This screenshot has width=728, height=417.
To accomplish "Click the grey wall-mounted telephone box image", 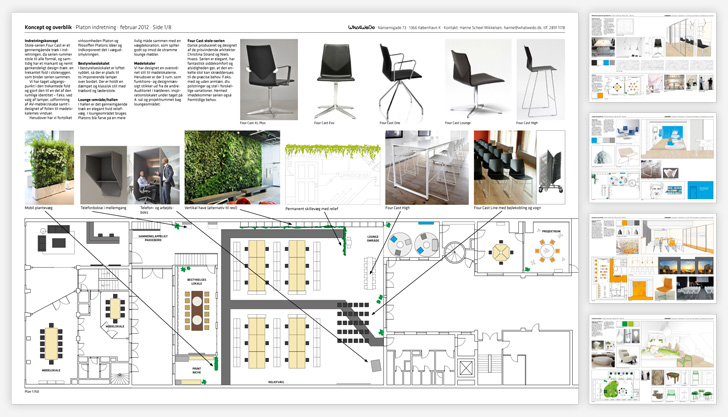I will pyautogui.click(x=104, y=175).
